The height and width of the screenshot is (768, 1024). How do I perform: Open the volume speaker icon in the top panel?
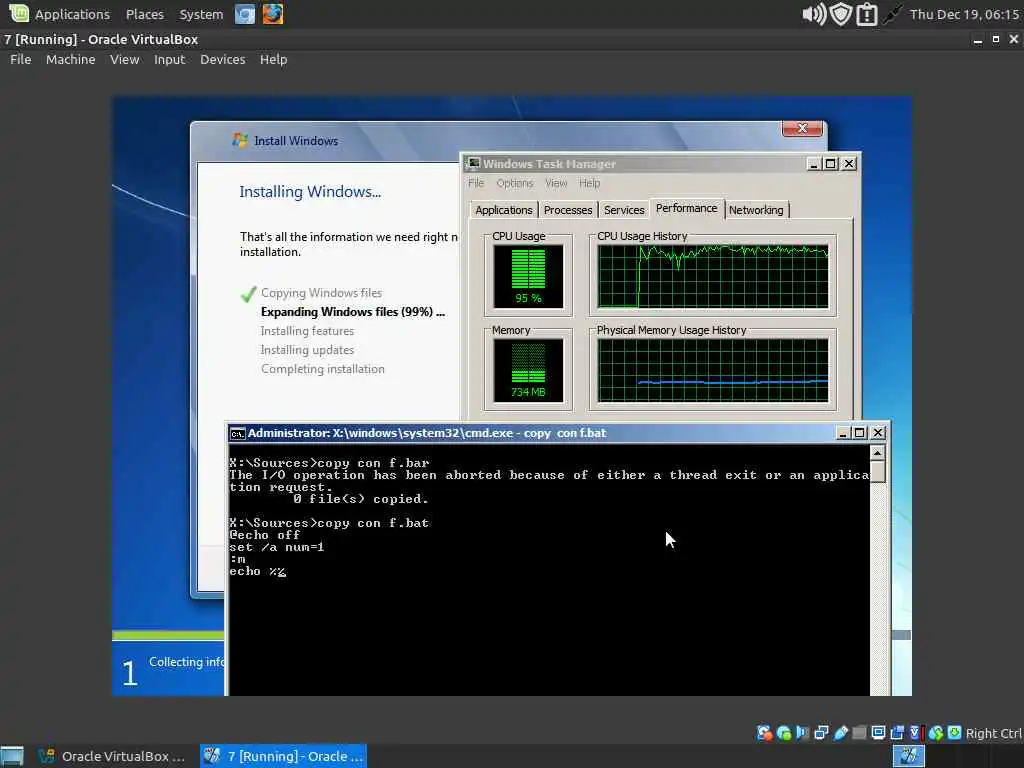click(814, 14)
